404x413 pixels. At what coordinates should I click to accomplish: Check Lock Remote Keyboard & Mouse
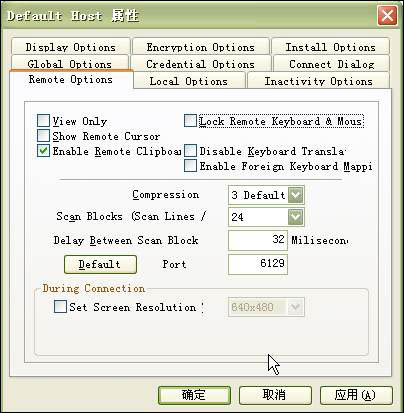(x=190, y=121)
